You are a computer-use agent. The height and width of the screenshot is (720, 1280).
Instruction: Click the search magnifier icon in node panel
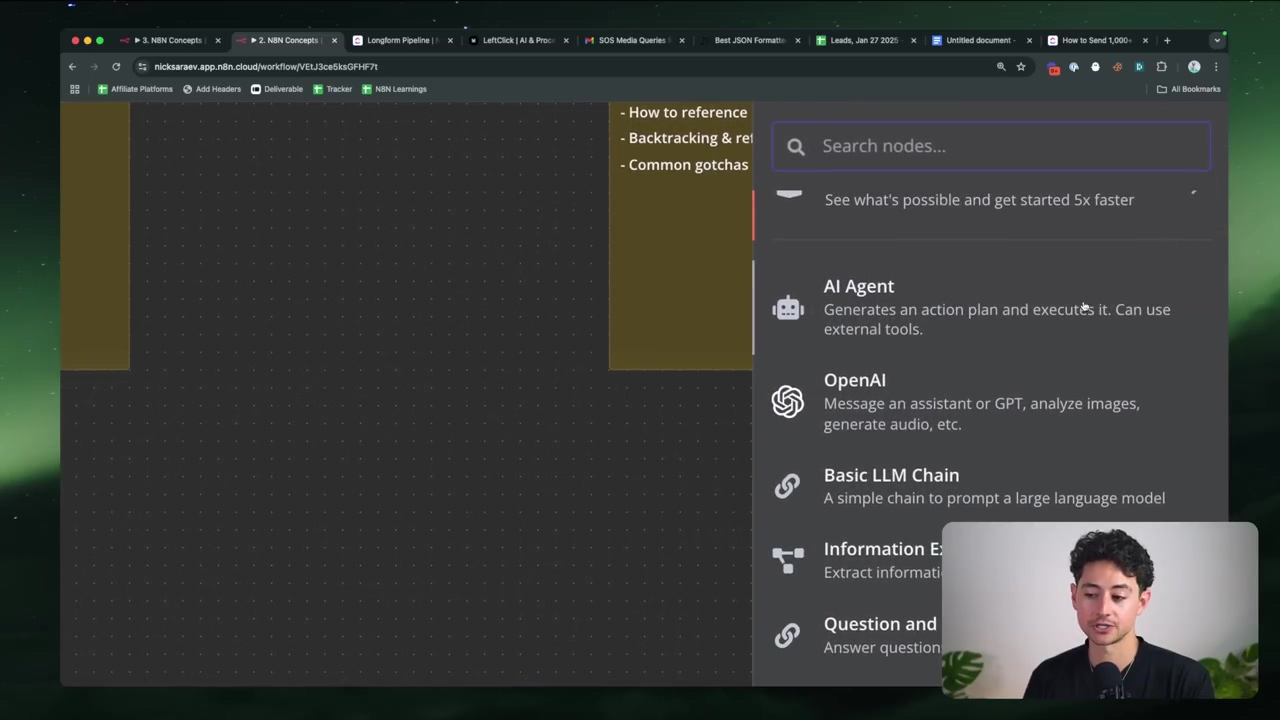[x=796, y=147]
